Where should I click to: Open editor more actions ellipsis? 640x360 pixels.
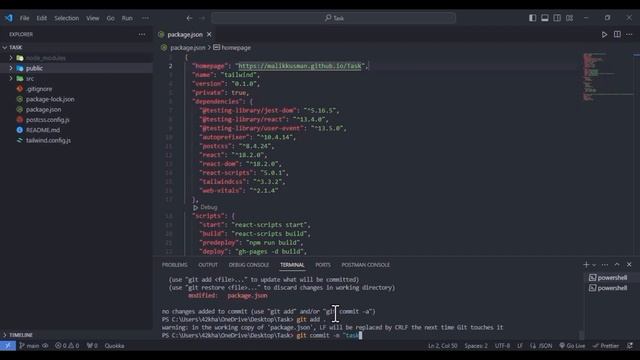pyautogui.click(x=629, y=35)
